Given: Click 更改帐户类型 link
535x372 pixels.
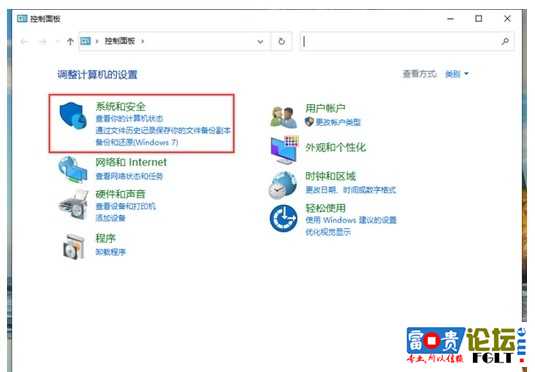Looking at the screenshot, I should pos(338,122).
